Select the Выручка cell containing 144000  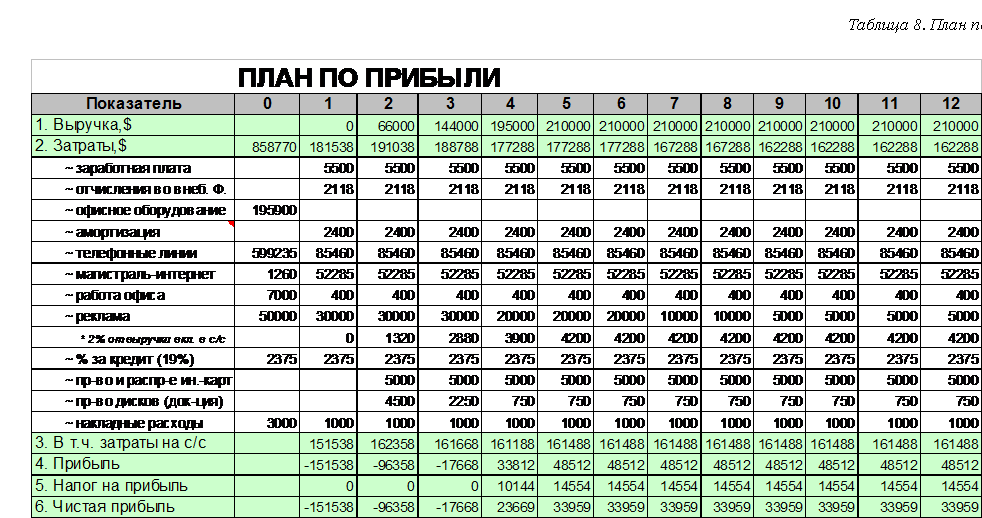(x=450, y=126)
